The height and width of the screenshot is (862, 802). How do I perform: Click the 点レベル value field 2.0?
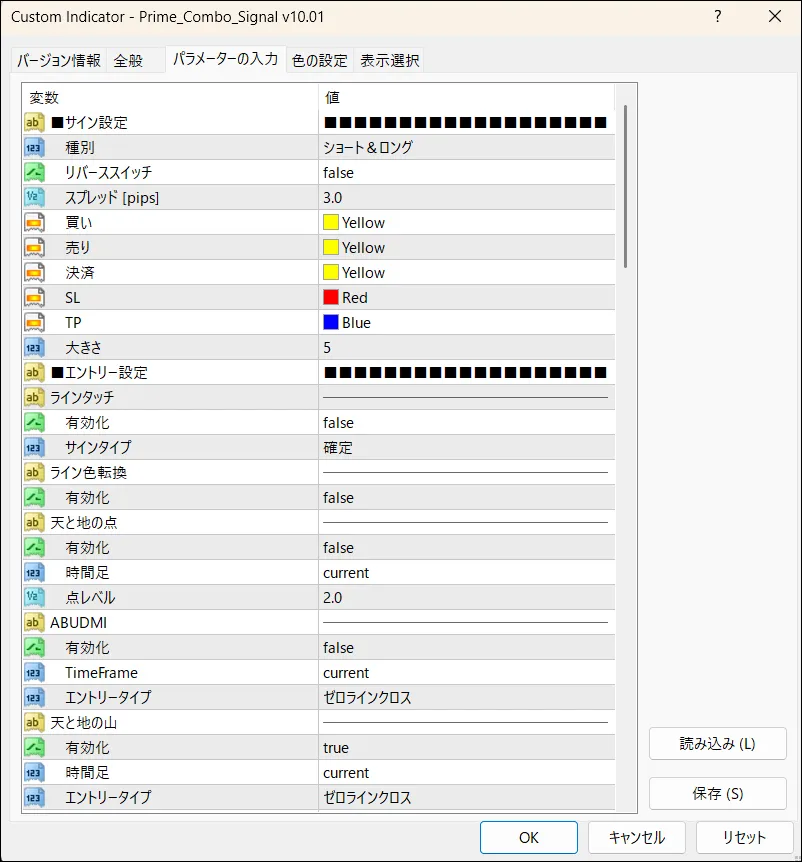[x=465, y=598]
